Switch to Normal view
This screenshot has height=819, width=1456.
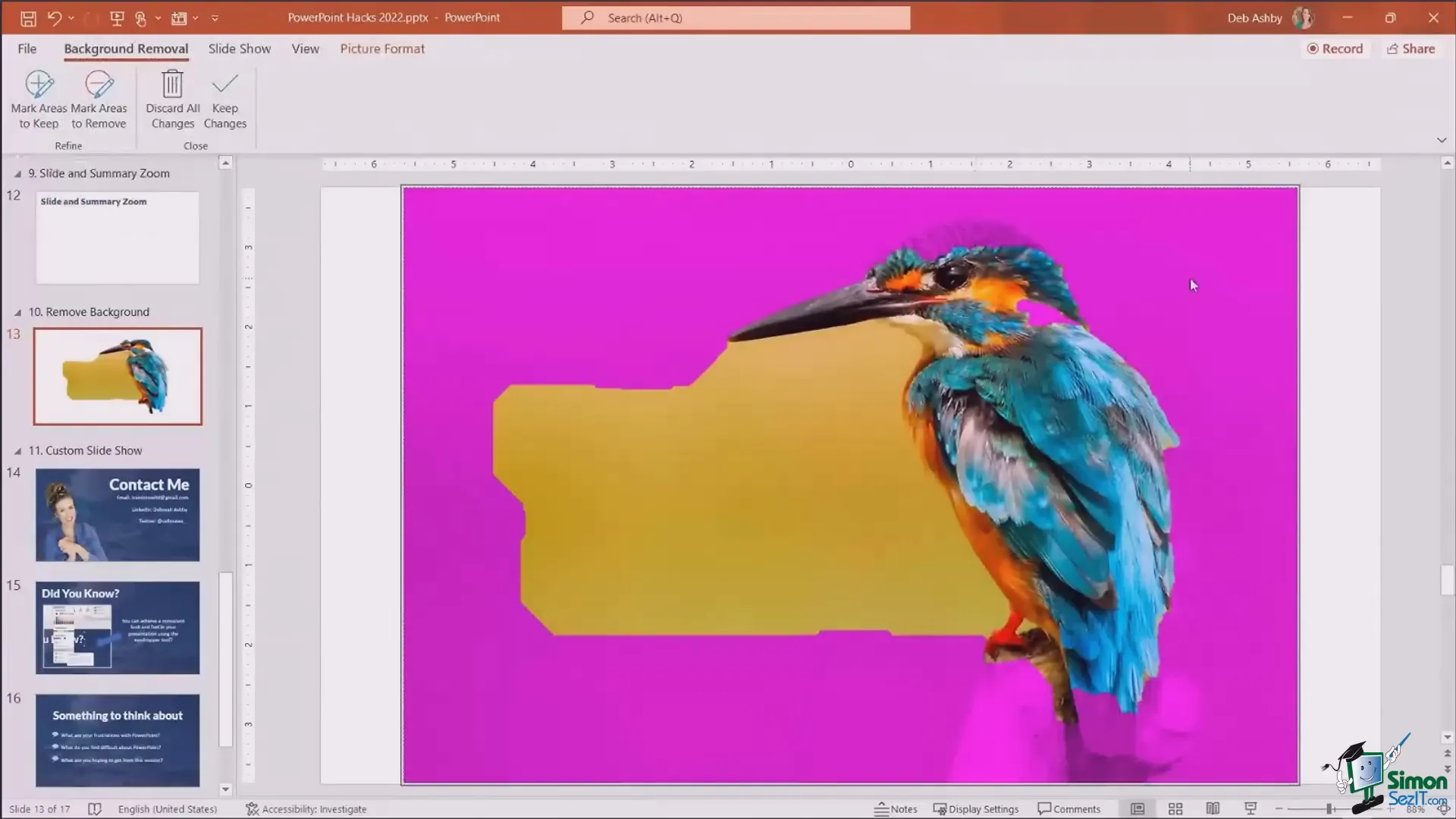coord(1137,809)
